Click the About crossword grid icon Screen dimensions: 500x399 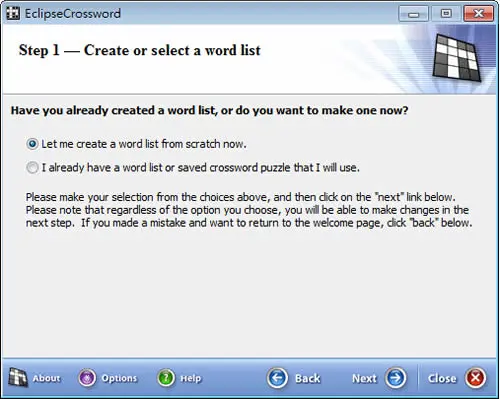(x=18, y=378)
